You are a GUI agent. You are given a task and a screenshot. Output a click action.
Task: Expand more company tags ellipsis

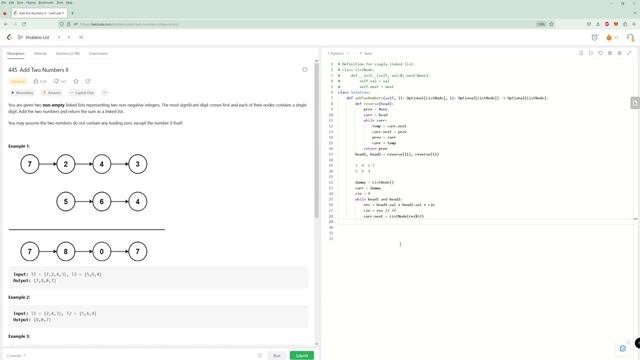click(104, 93)
